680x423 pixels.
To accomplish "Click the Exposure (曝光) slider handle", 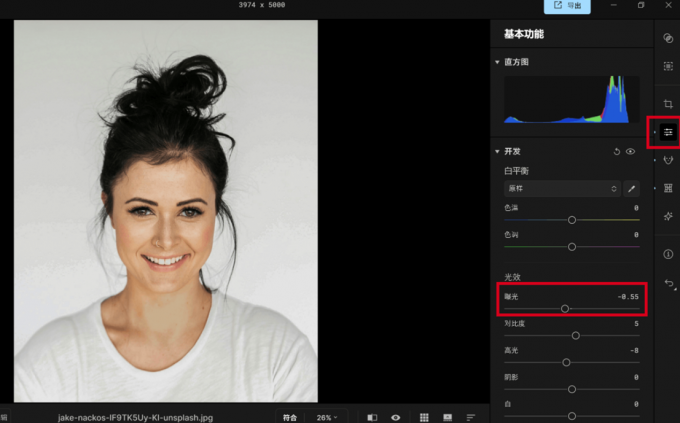I will 565,309.
